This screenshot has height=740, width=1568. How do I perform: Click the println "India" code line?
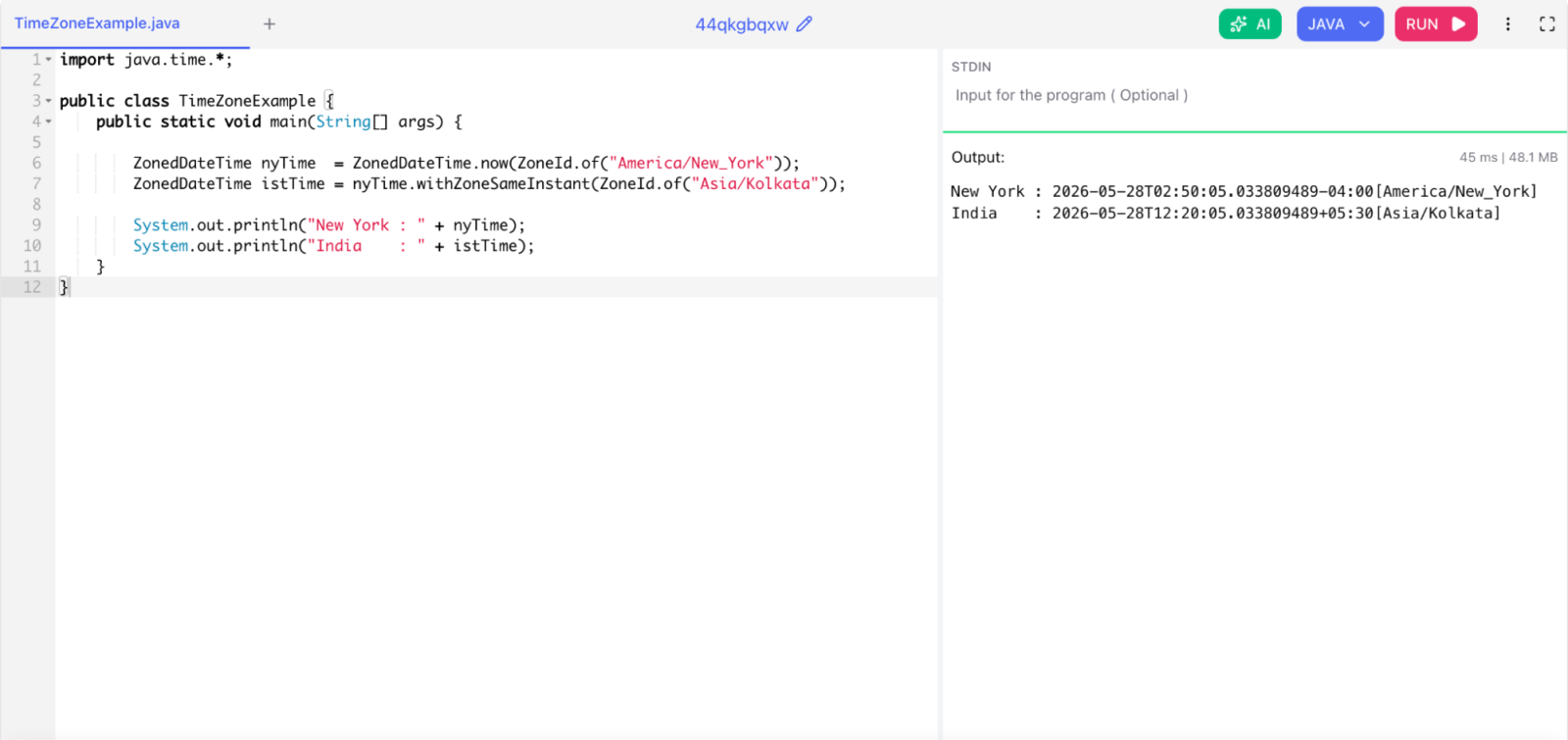[334, 246]
